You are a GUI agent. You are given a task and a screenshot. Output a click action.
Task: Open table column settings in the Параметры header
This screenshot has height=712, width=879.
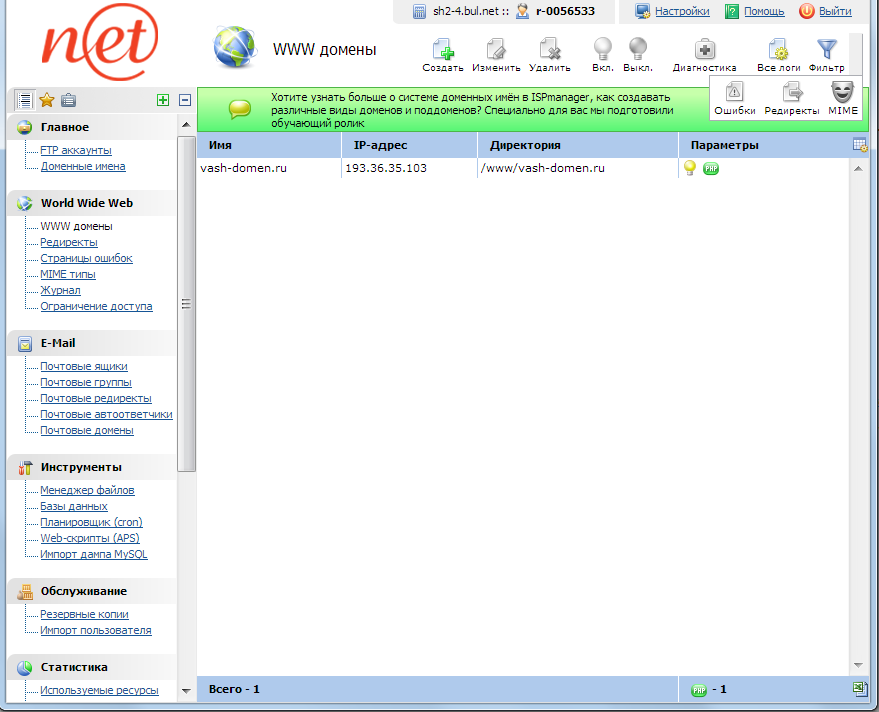tap(858, 144)
